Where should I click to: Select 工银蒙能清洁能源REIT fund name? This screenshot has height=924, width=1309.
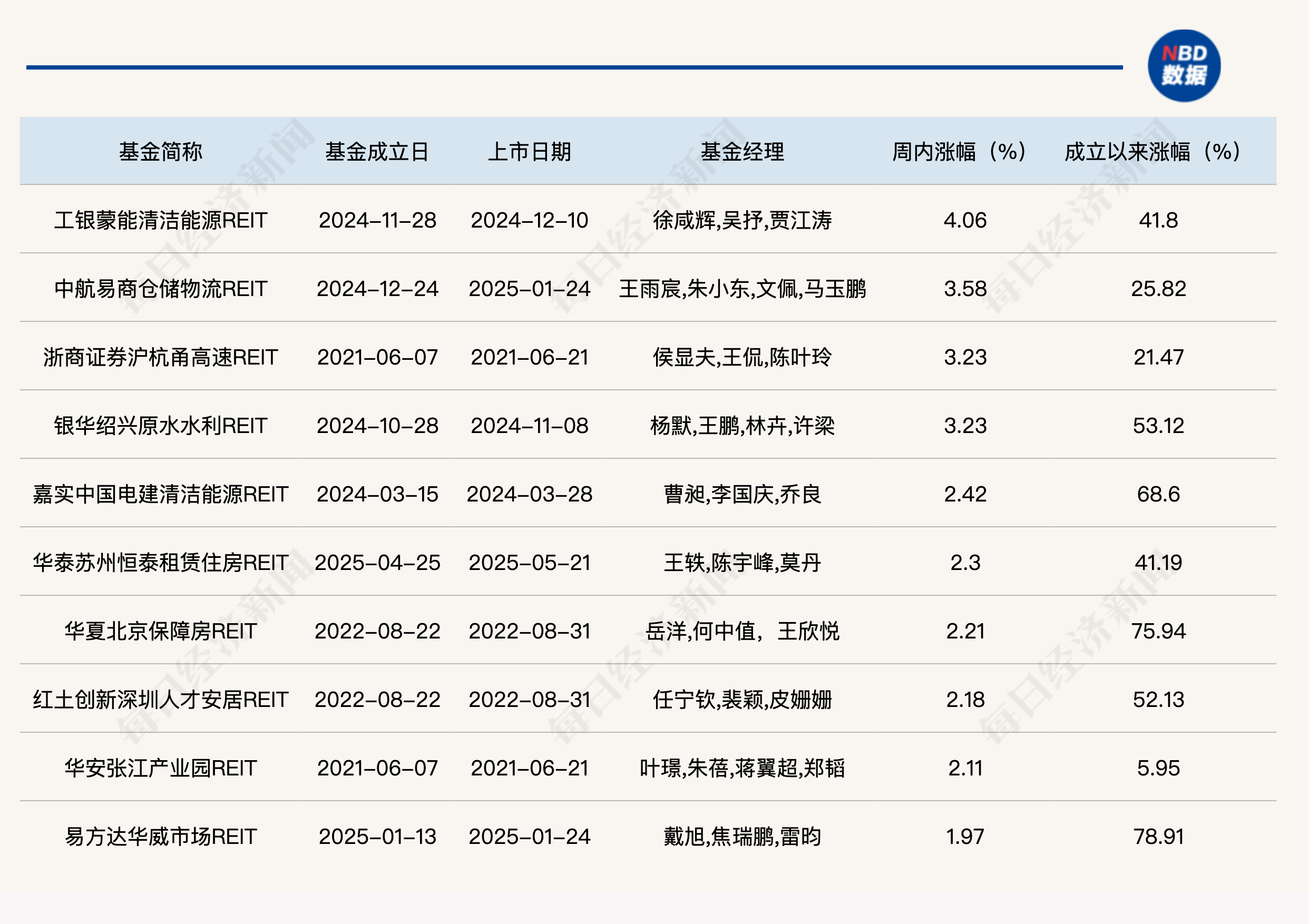pyautogui.click(x=160, y=220)
